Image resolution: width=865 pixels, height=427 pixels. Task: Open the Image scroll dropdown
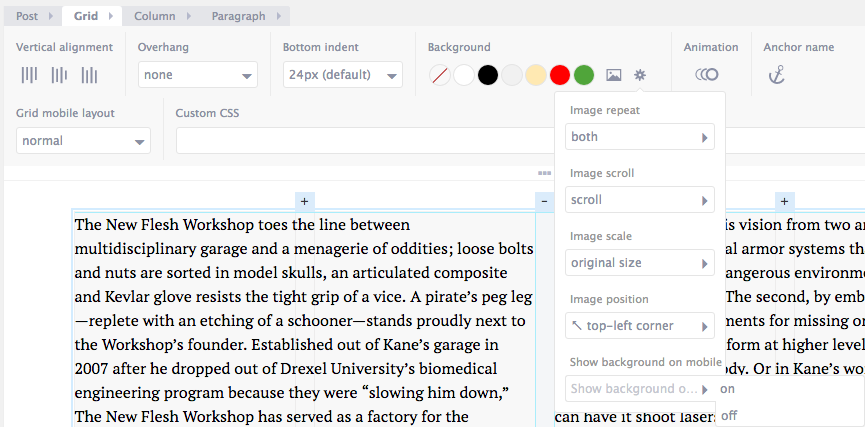tap(640, 200)
